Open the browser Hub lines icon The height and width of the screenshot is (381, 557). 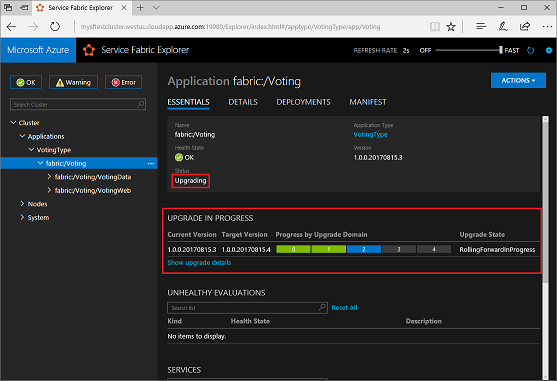tap(481, 26)
